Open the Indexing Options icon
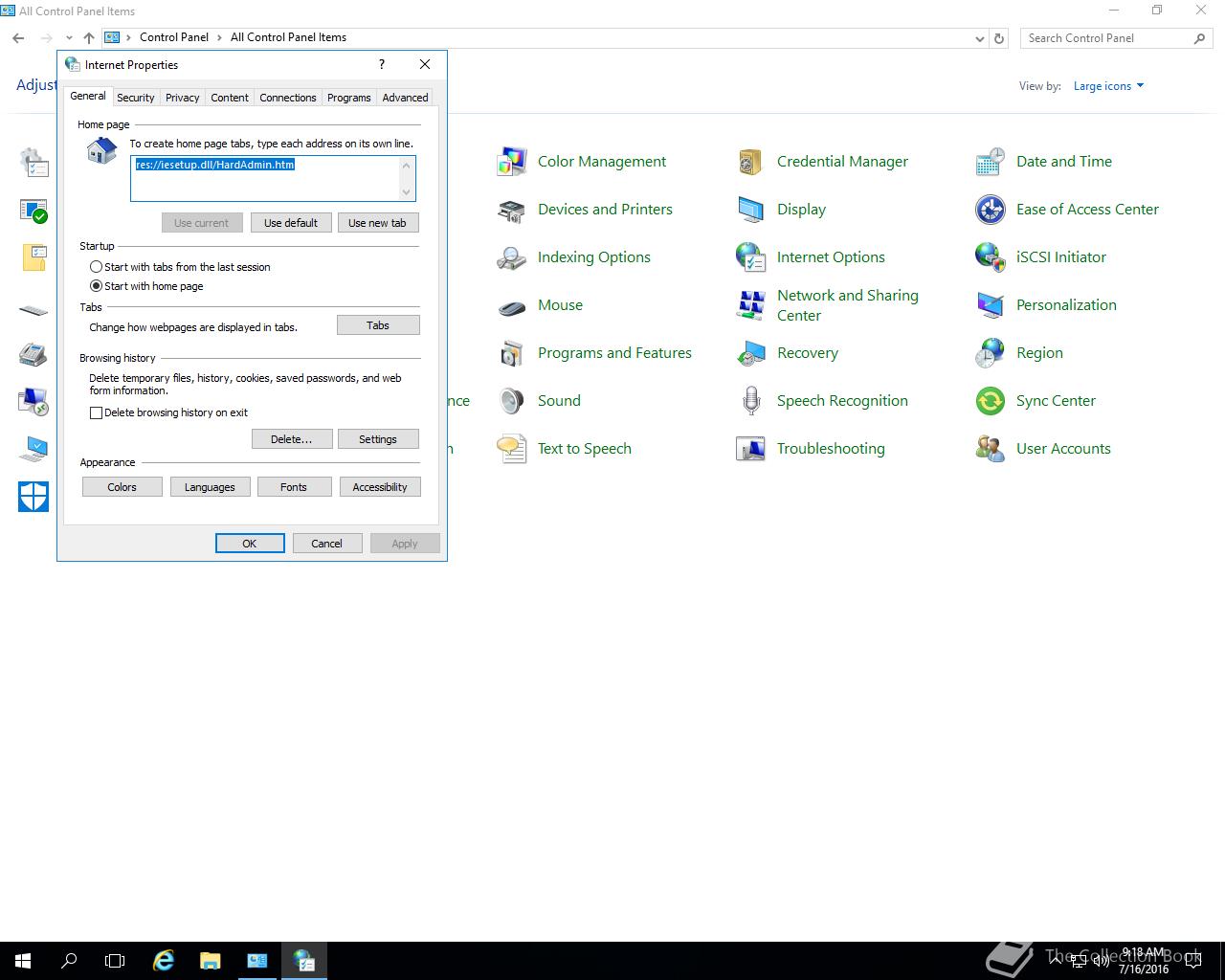This screenshot has width=1225, height=980. click(x=512, y=257)
